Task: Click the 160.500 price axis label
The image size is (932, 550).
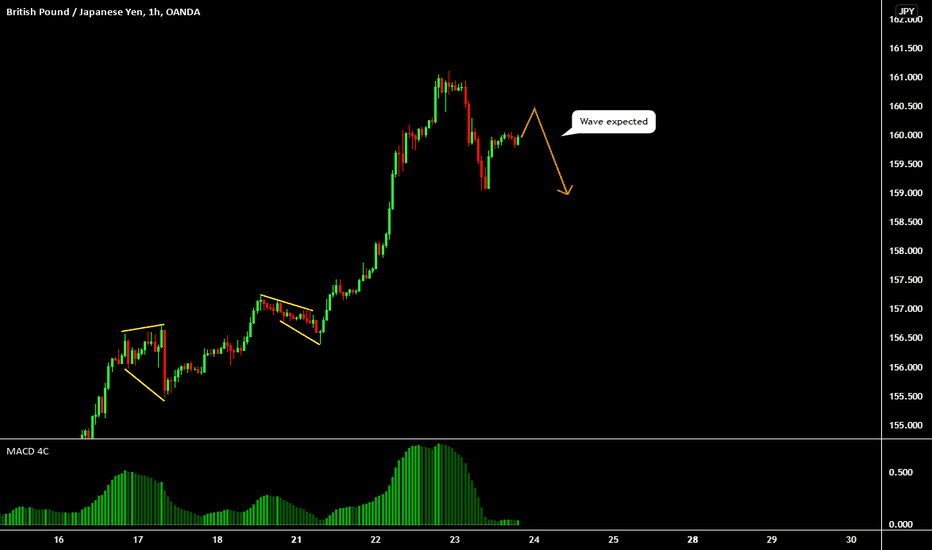Action: 905,106
